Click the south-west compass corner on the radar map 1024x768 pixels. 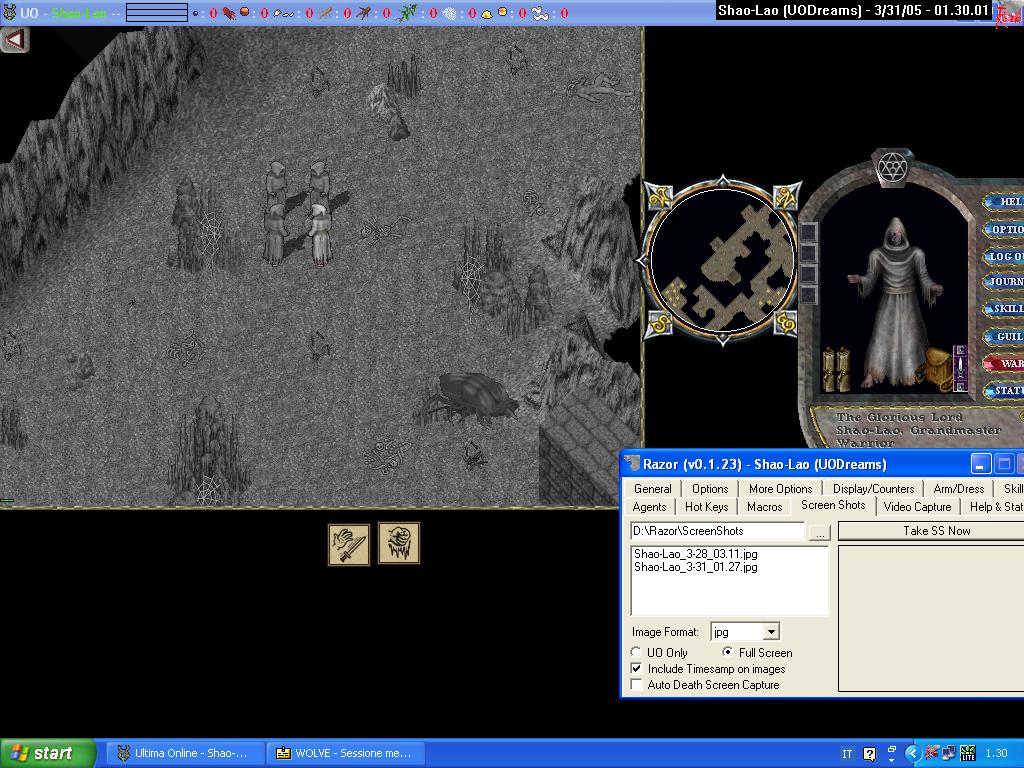(x=658, y=325)
